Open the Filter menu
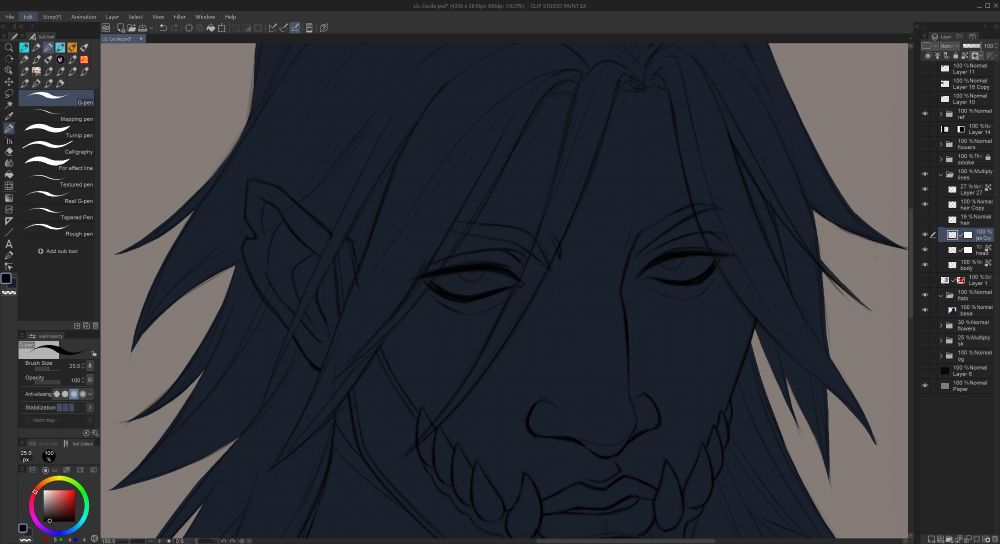The image size is (1000, 544). (179, 17)
